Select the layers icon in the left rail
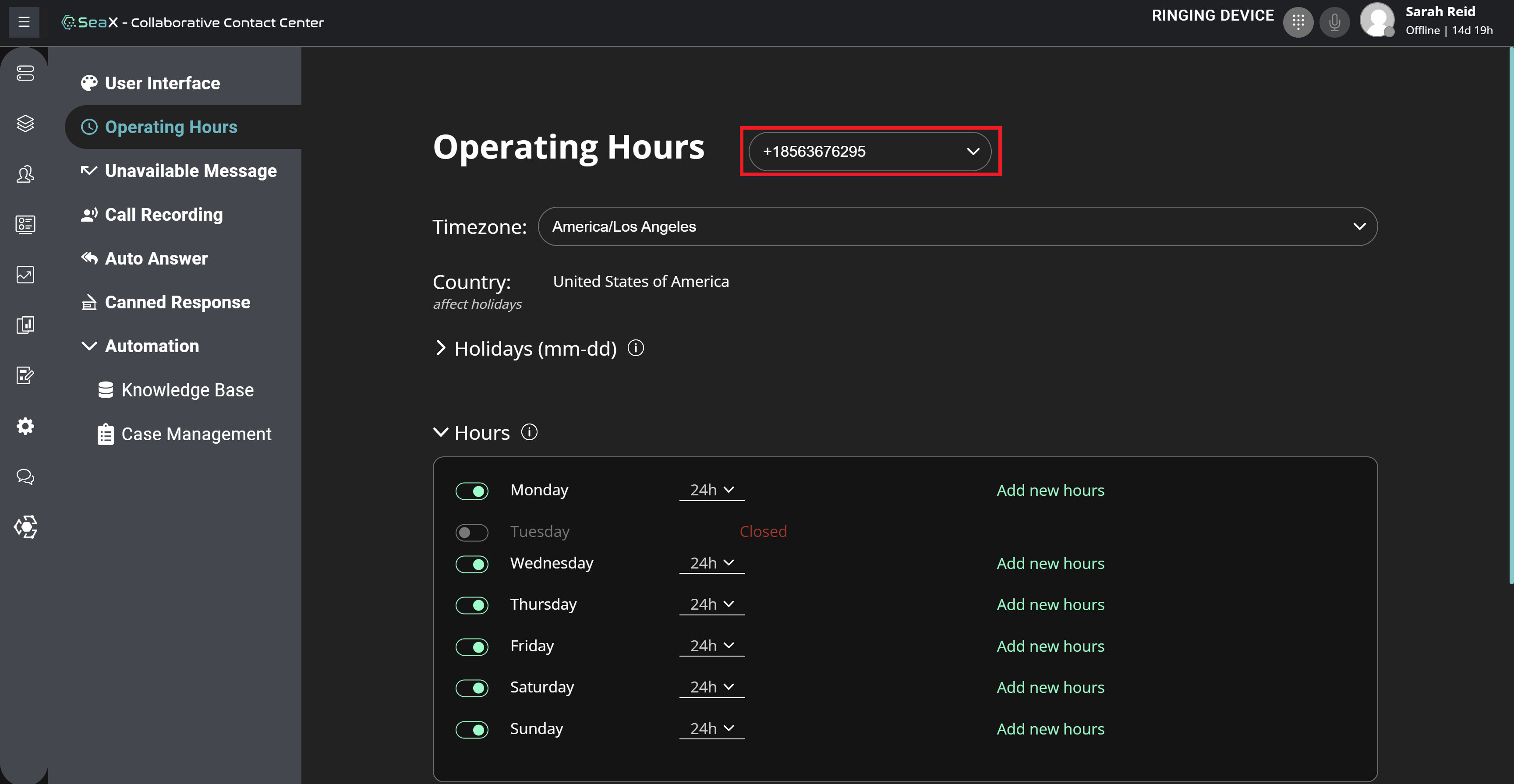Screen dimensions: 1514x784 coord(25,124)
